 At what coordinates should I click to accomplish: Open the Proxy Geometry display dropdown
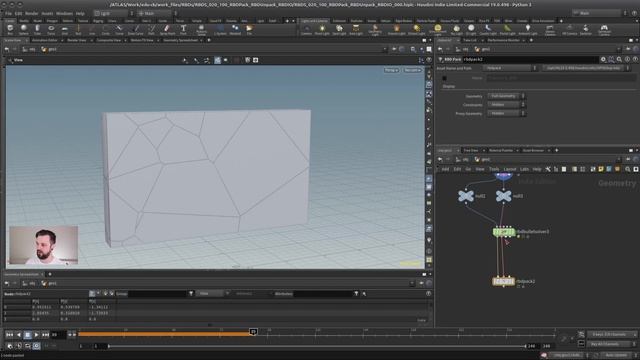tap(506, 113)
